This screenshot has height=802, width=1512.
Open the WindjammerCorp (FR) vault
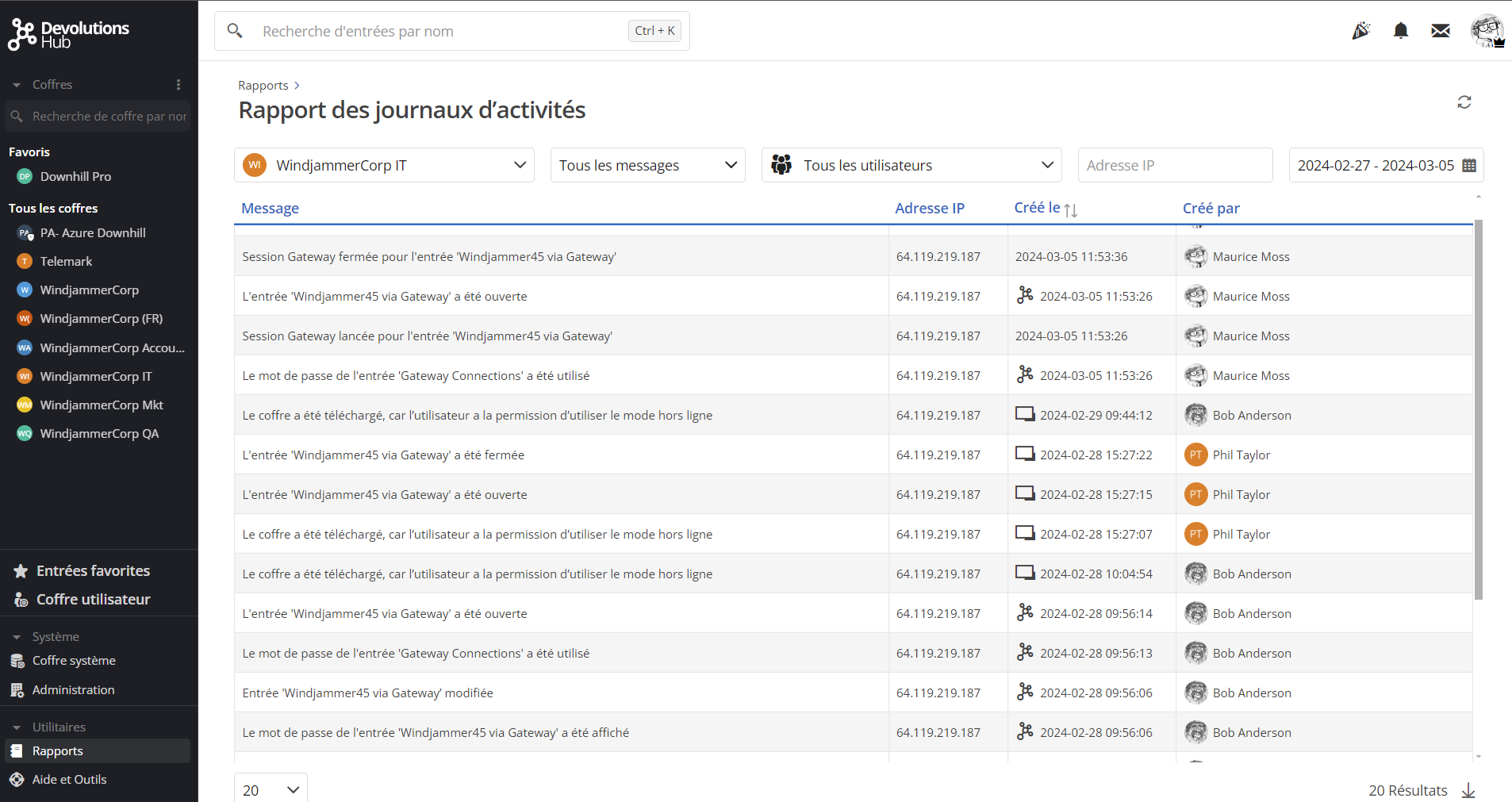pos(101,319)
